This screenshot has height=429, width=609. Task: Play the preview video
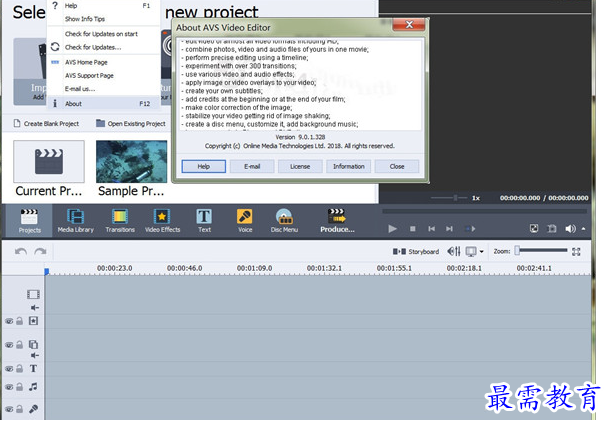[x=392, y=229]
